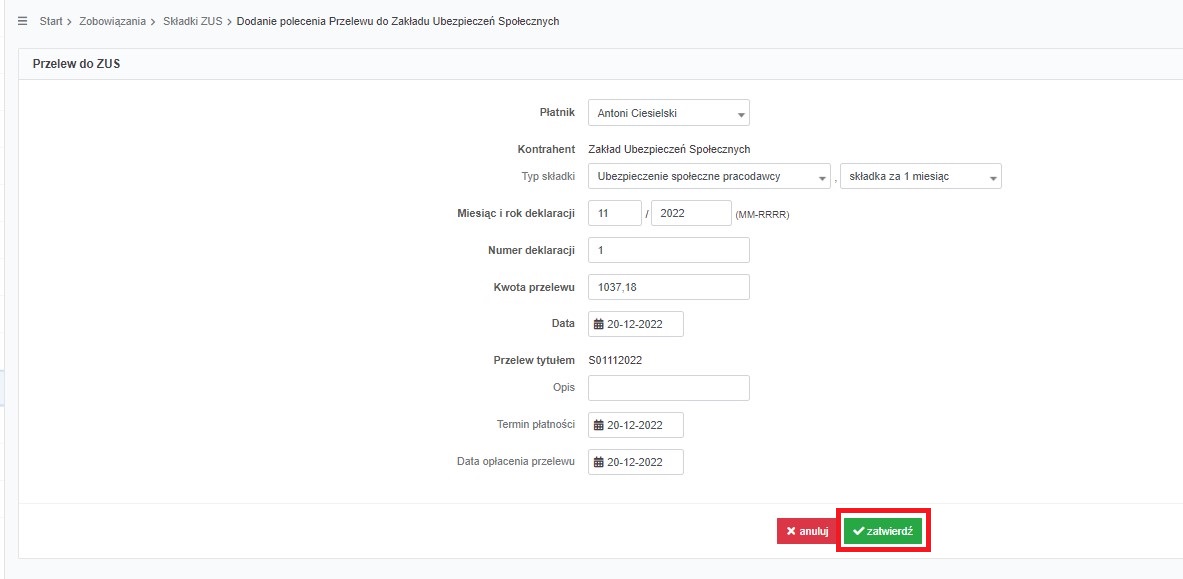Click the empty Opis text field
The width and height of the screenshot is (1183, 579).
pos(669,388)
